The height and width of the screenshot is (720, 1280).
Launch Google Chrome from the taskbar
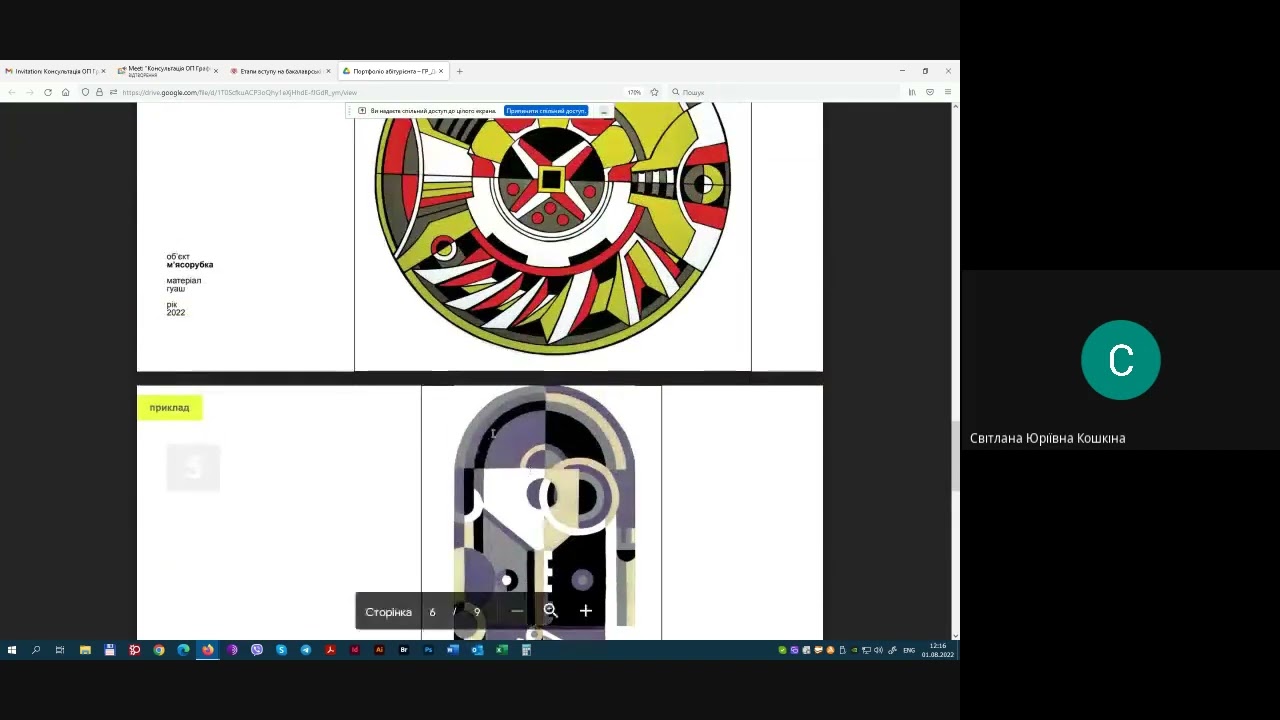click(159, 650)
